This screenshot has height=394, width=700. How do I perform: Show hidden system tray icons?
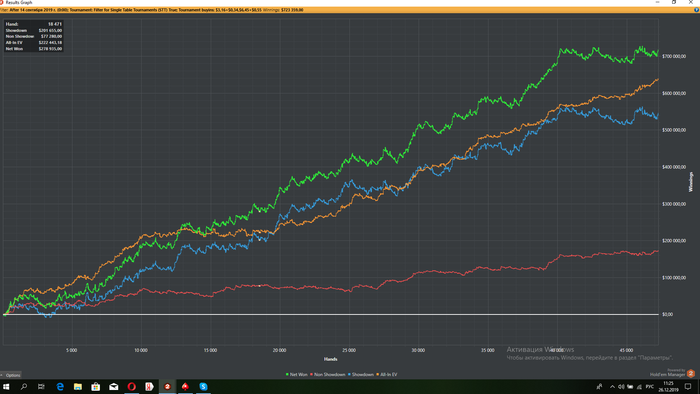click(x=612, y=387)
